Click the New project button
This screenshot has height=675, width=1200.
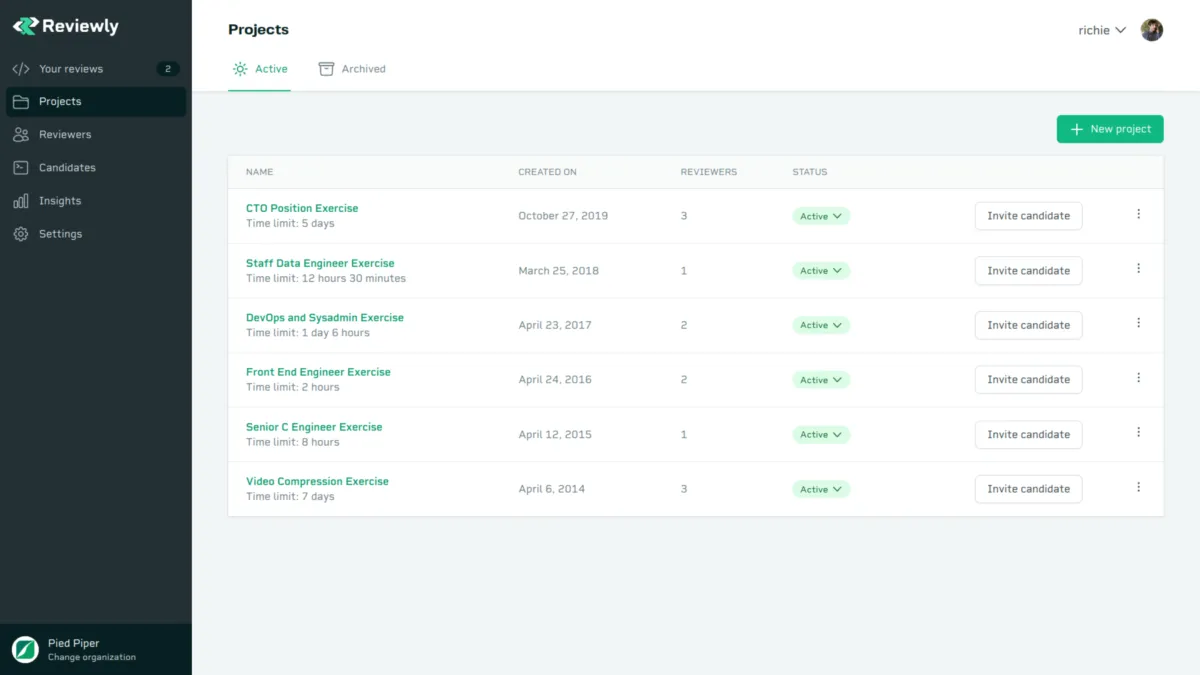[x=1110, y=129]
